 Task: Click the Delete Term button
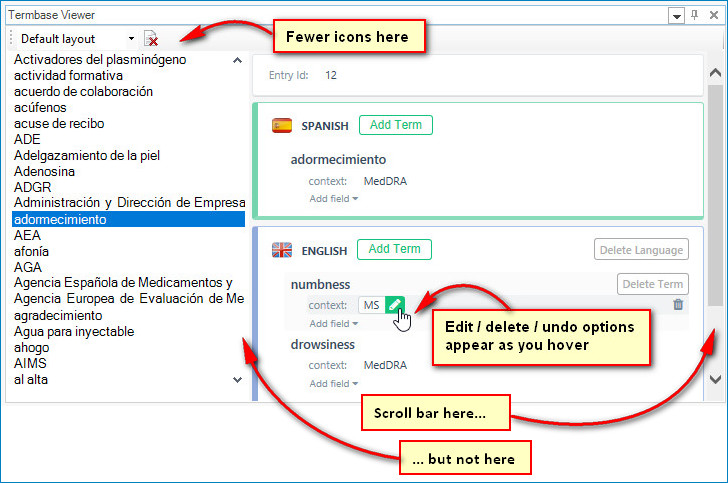653,284
